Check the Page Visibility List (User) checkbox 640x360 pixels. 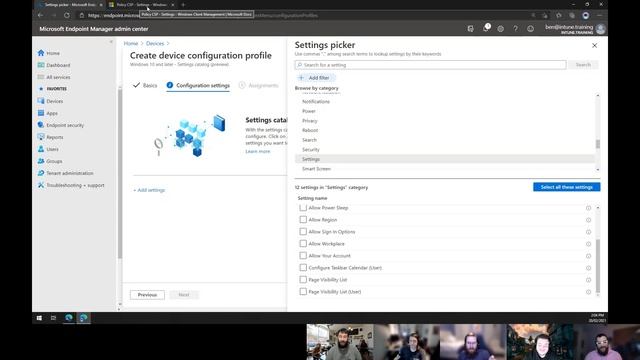303,291
